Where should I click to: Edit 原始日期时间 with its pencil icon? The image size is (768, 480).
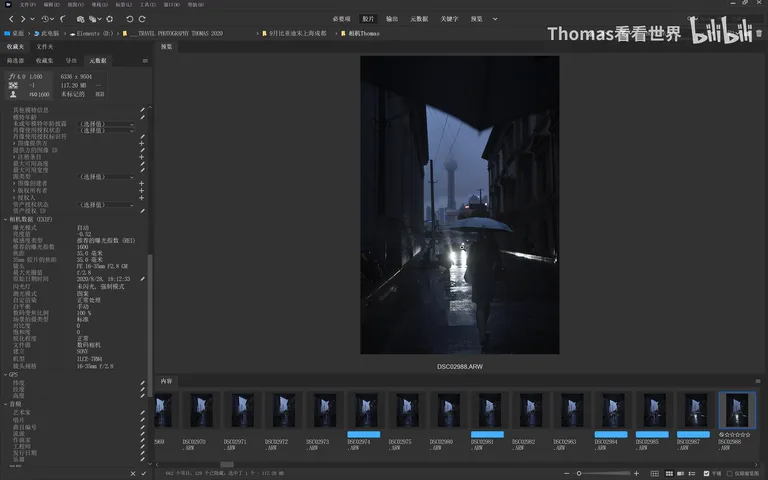[x=143, y=279]
